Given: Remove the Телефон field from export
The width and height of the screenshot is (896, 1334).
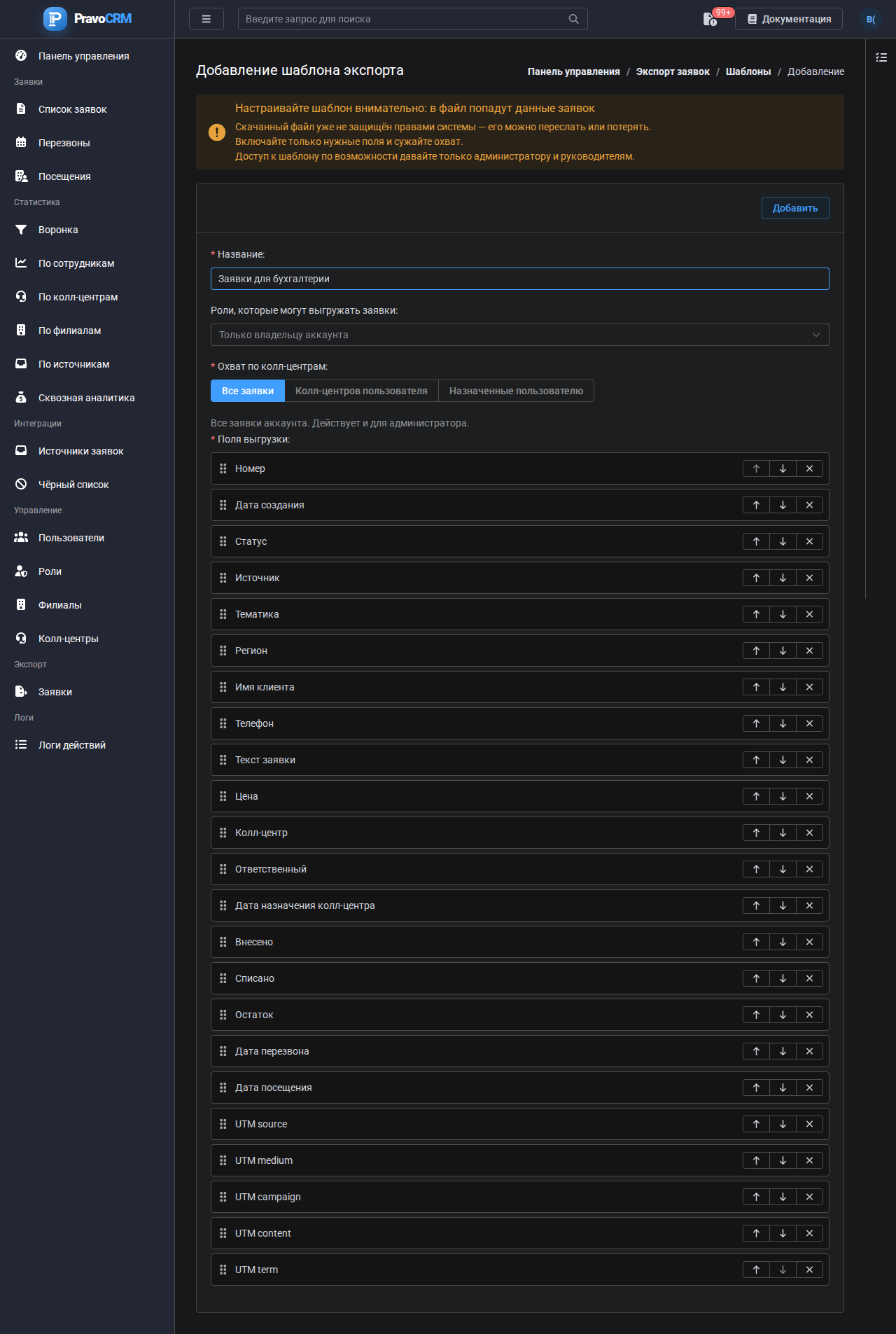Looking at the screenshot, I should point(809,723).
